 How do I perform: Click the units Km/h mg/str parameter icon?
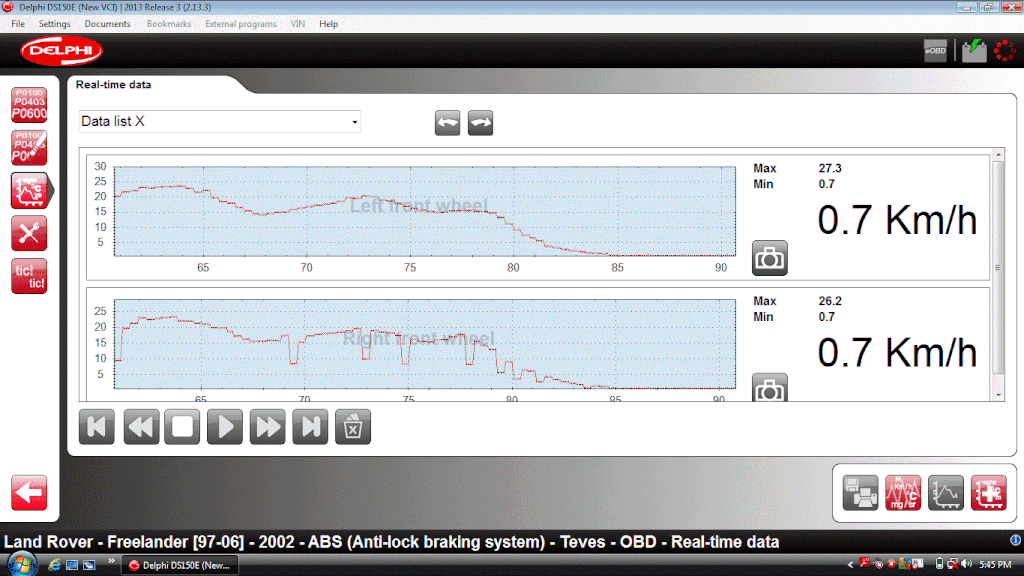(903, 493)
